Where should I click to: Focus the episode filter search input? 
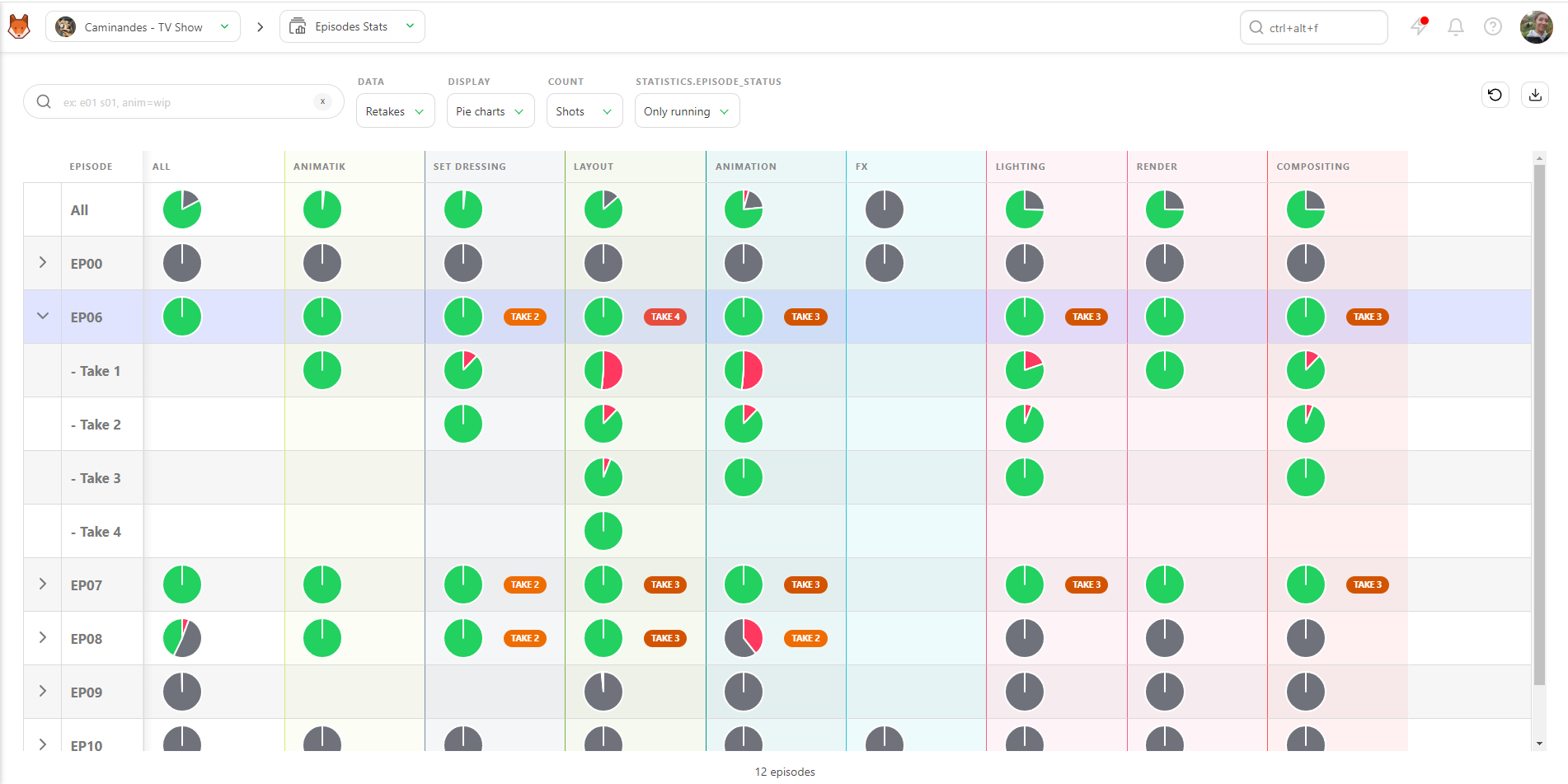pos(184,102)
